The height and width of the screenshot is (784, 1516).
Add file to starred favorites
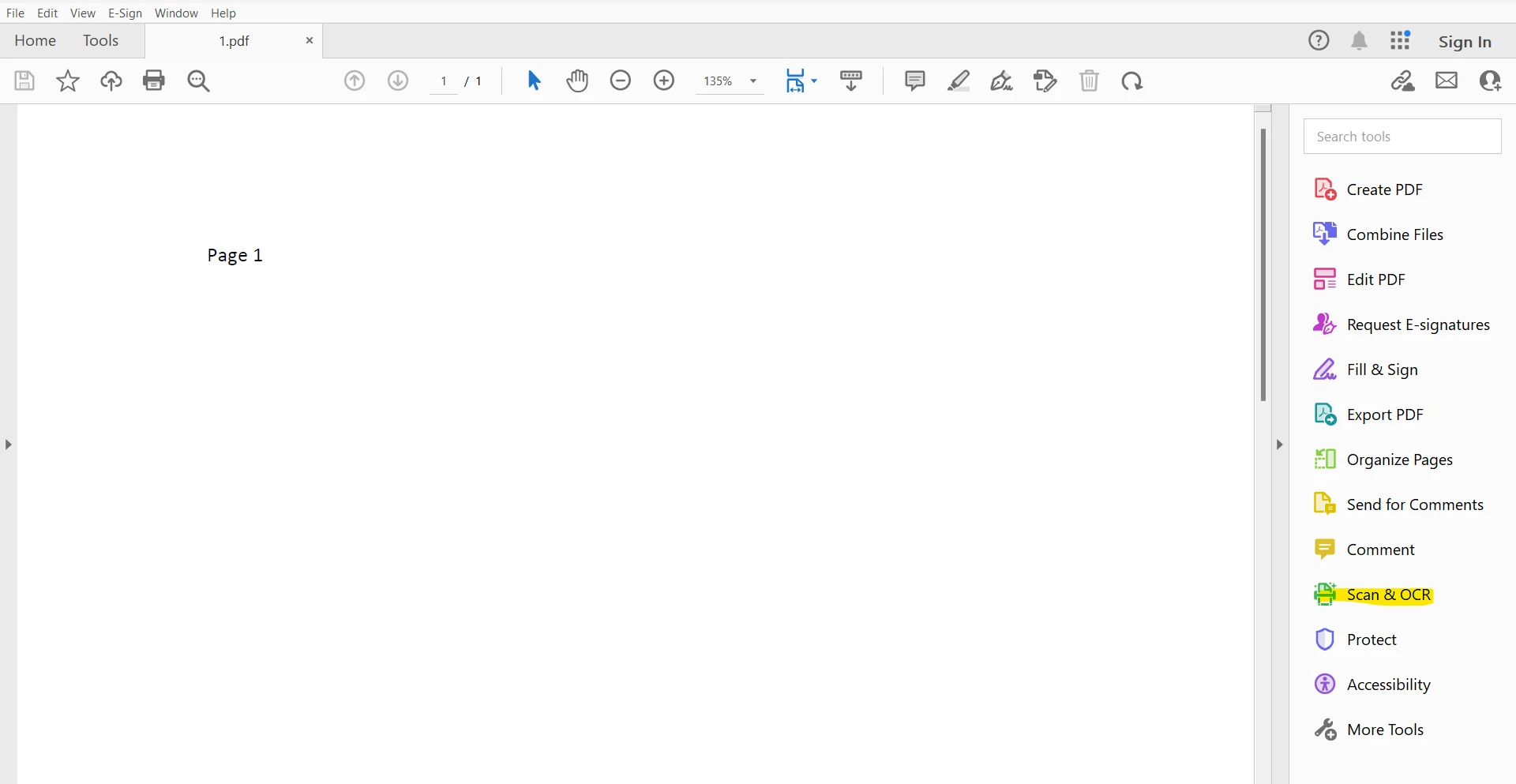coord(68,81)
